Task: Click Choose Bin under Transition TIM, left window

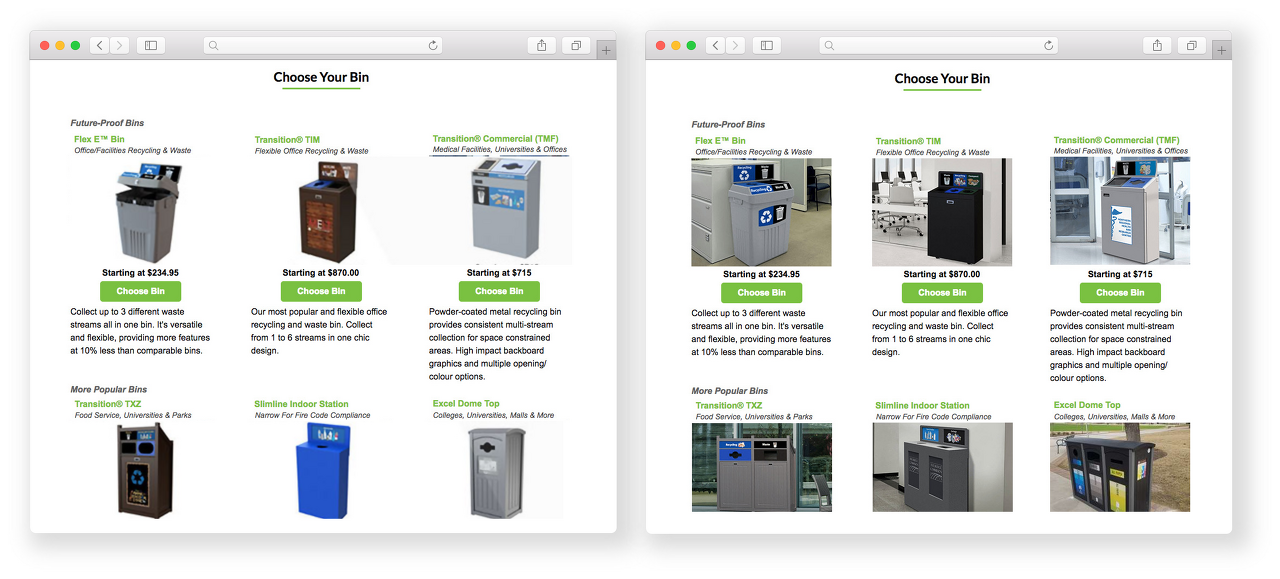Action: [321, 291]
